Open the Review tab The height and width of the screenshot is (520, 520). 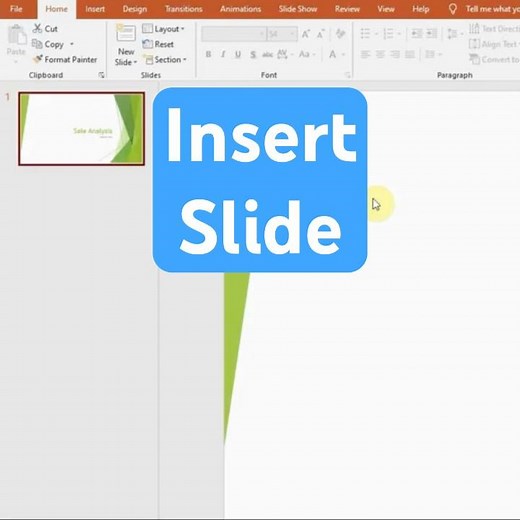tap(347, 9)
